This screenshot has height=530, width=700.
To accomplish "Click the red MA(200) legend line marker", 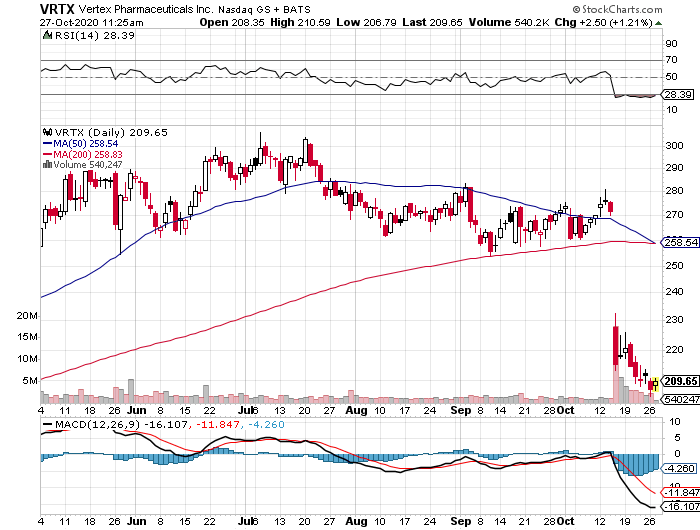I will tap(46, 153).
